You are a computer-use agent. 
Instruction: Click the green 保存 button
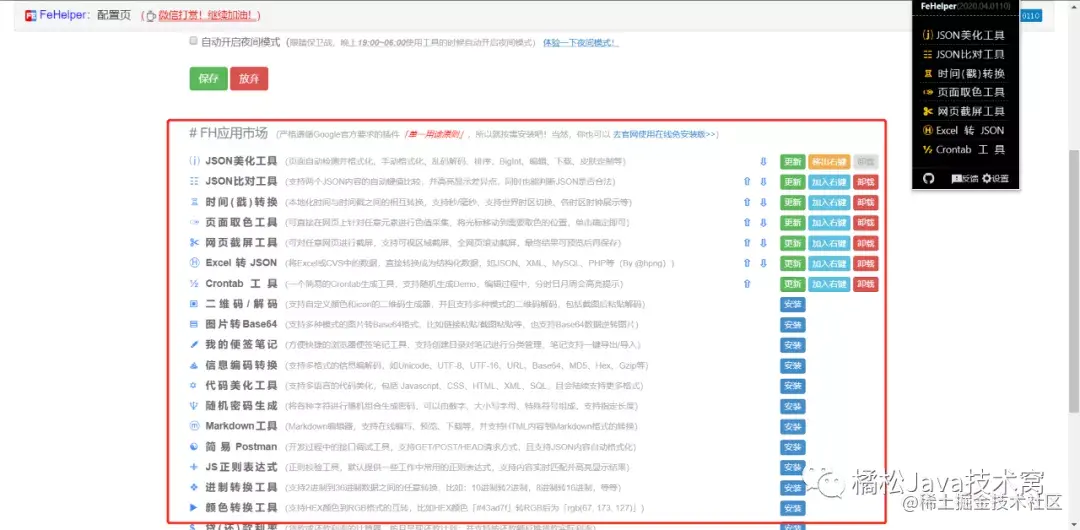(208, 79)
